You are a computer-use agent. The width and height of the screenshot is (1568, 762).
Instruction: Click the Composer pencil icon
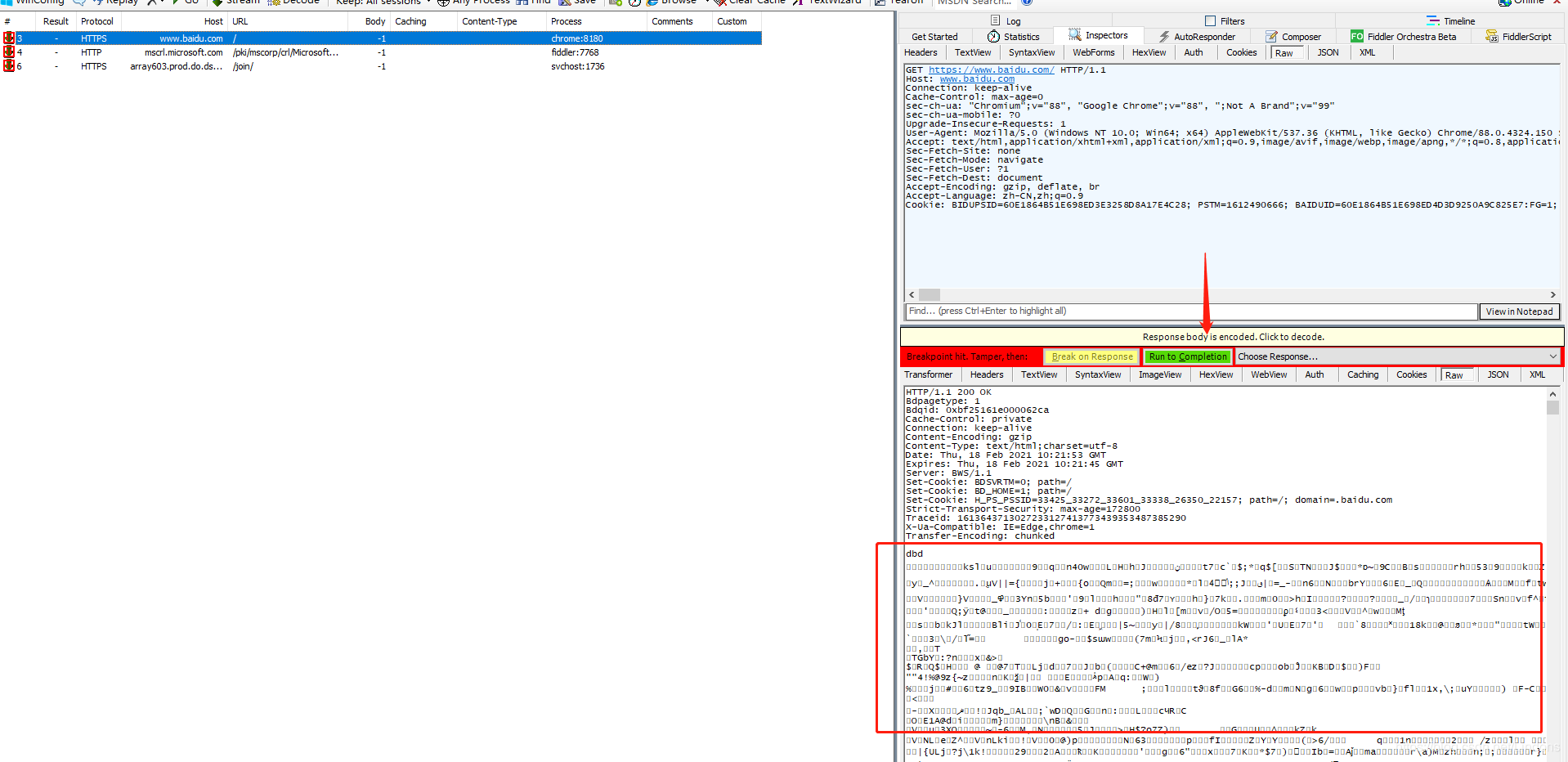[1271, 37]
